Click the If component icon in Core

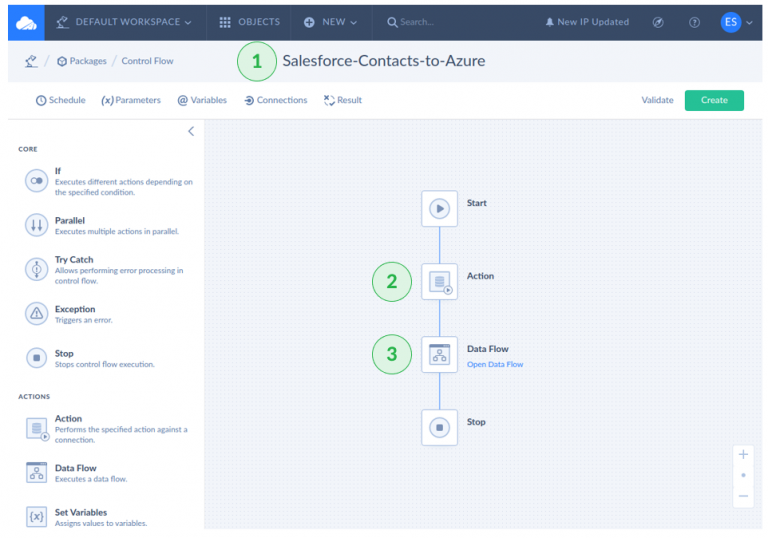(37, 180)
